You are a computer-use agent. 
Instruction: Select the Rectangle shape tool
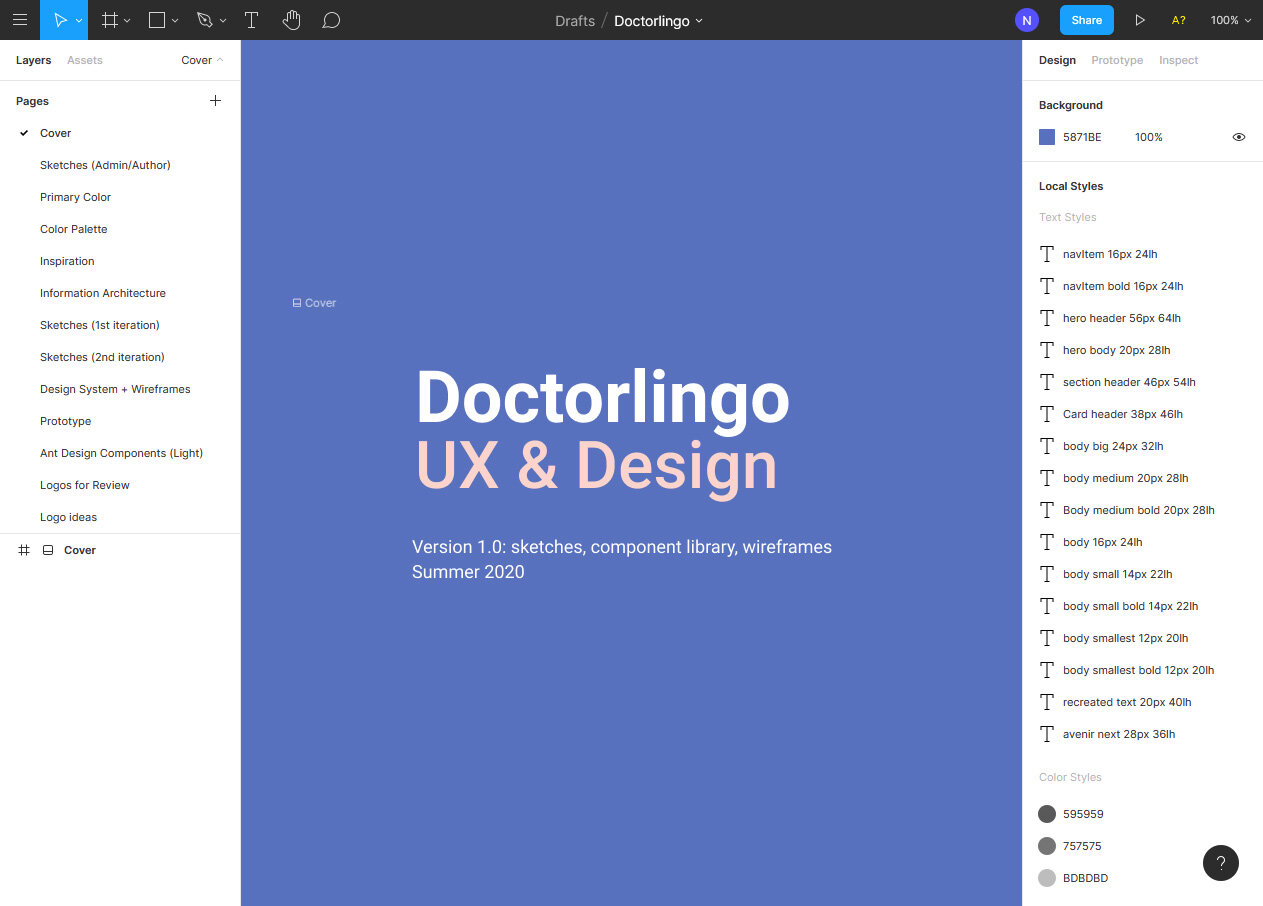[157, 20]
